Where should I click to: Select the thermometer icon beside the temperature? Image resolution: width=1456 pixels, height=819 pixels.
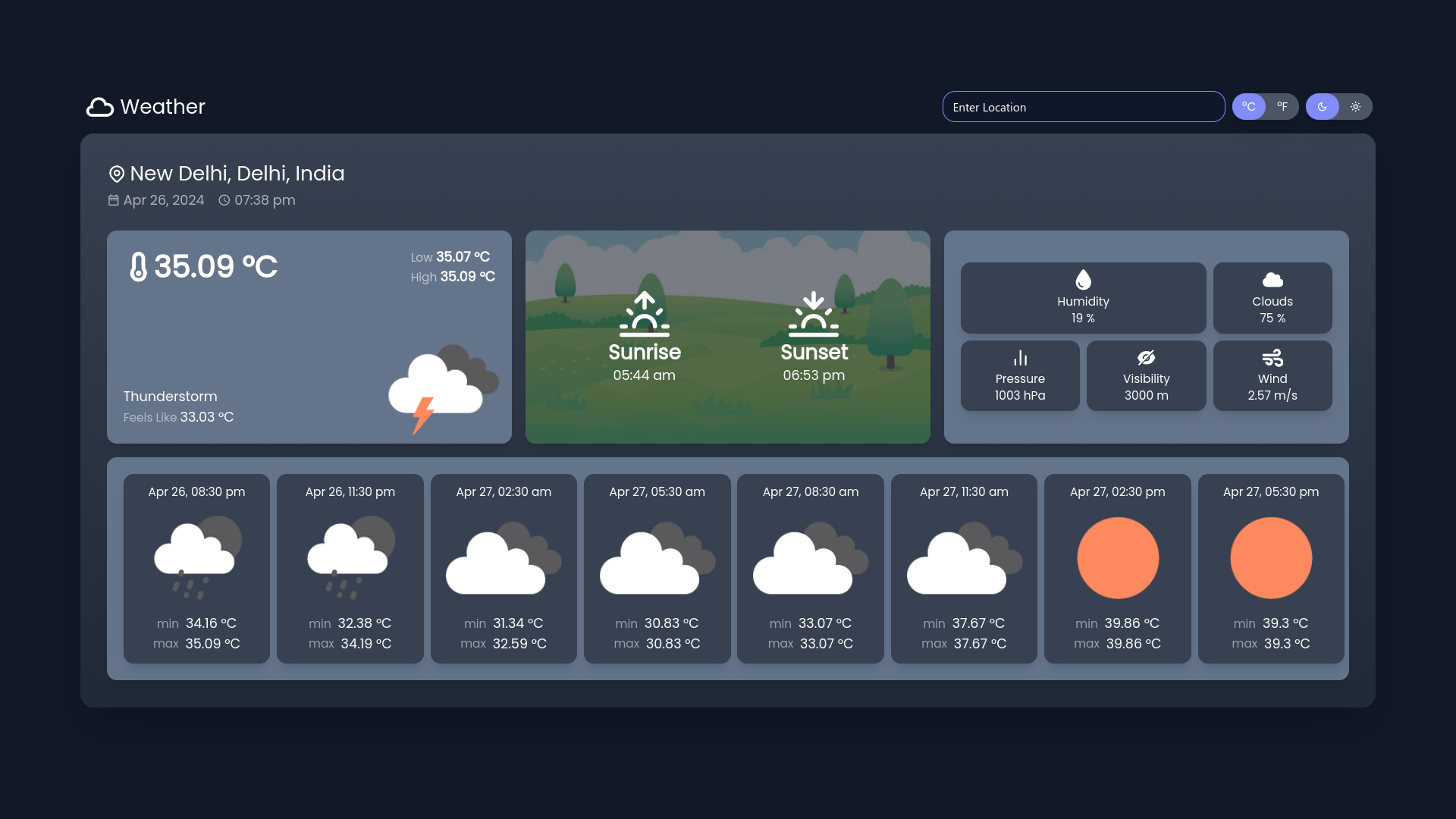(140, 266)
